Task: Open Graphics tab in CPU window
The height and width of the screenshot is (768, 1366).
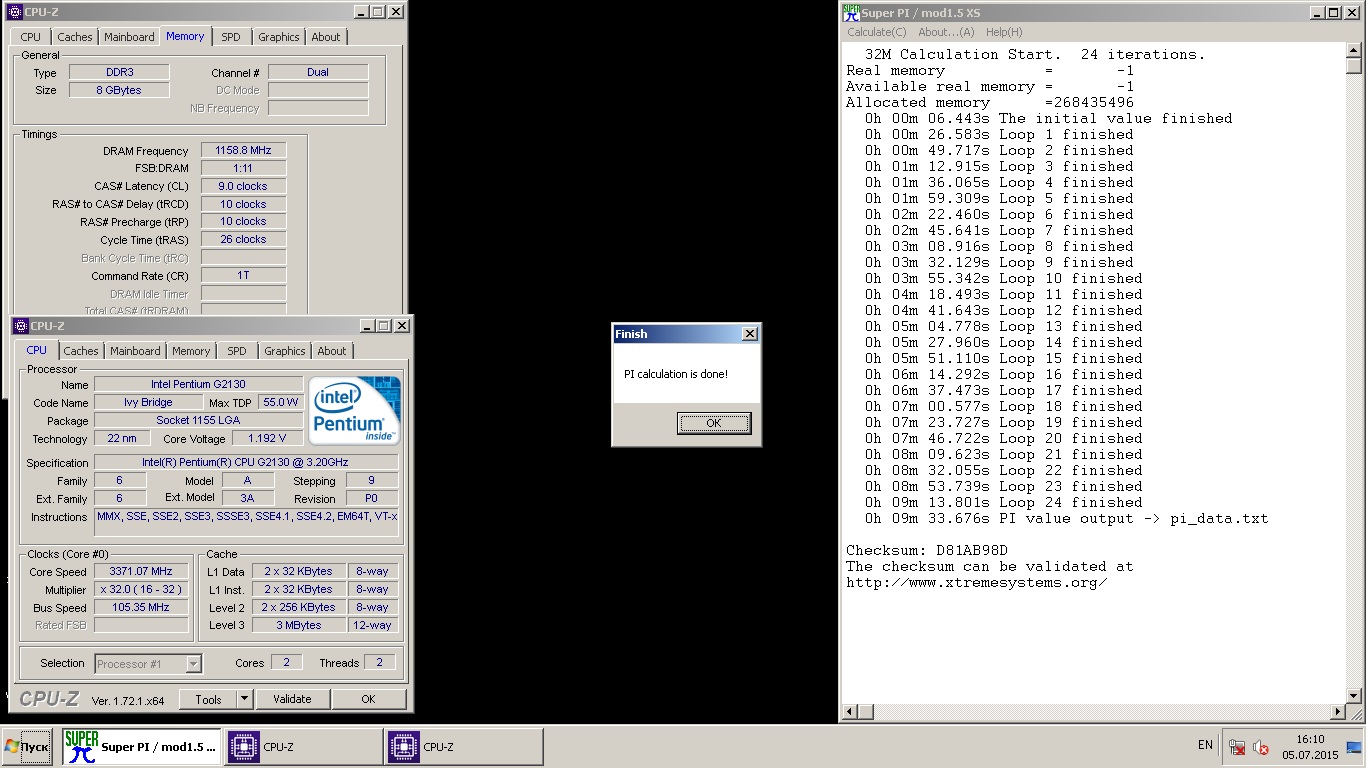Action: pos(285,351)
